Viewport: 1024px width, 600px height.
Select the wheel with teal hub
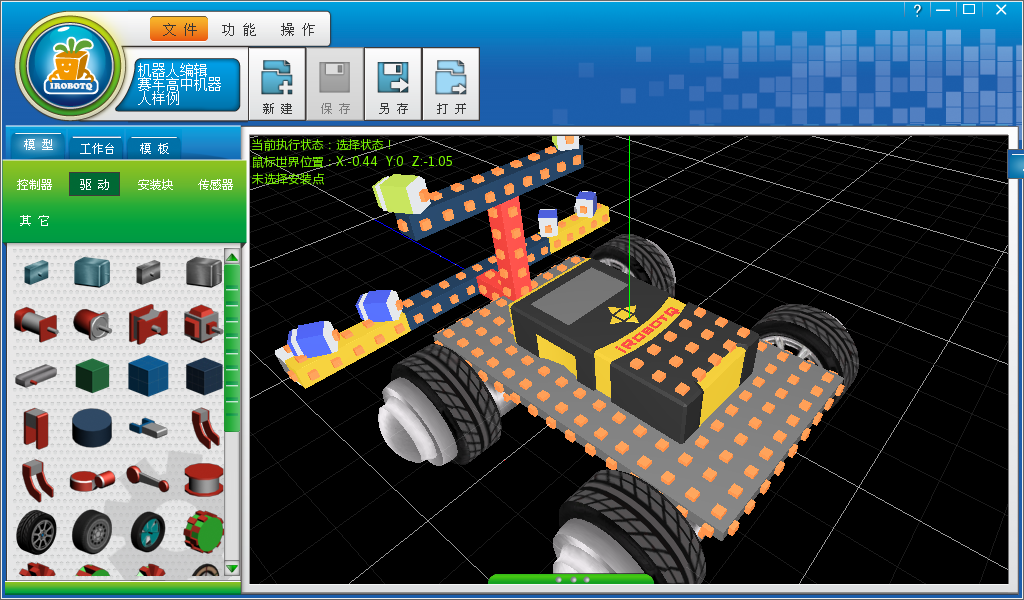(147, 530)
